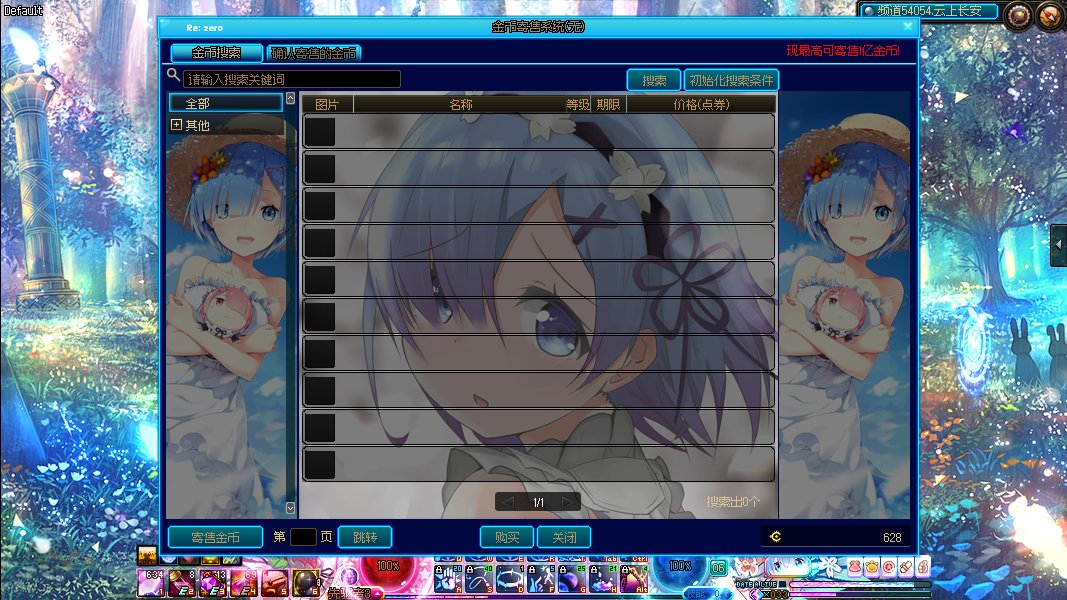Viewport: 1067px width, 600px height.
Task: Sort by the 期限 column header
Action: (x=608, y=104)
